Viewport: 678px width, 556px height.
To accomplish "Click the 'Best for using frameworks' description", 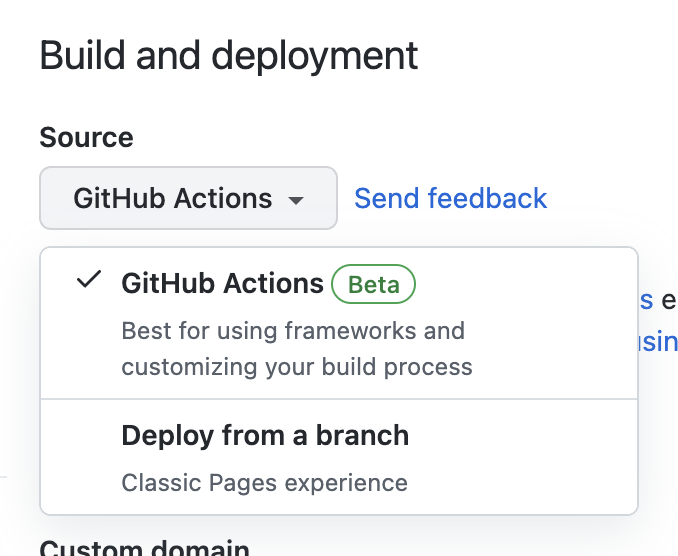I will 297,348.
